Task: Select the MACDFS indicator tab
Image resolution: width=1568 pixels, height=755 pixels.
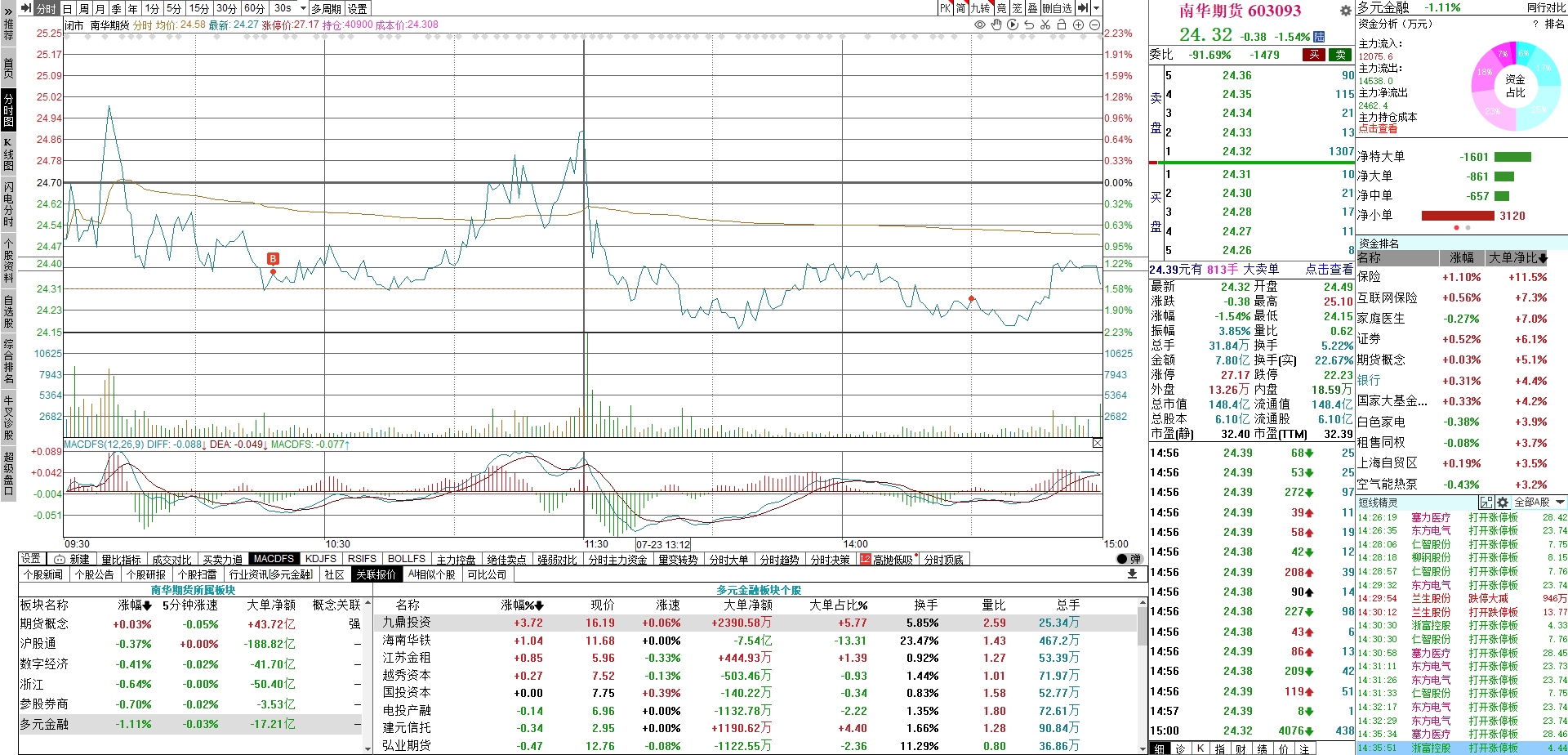Action: [274, 559]
